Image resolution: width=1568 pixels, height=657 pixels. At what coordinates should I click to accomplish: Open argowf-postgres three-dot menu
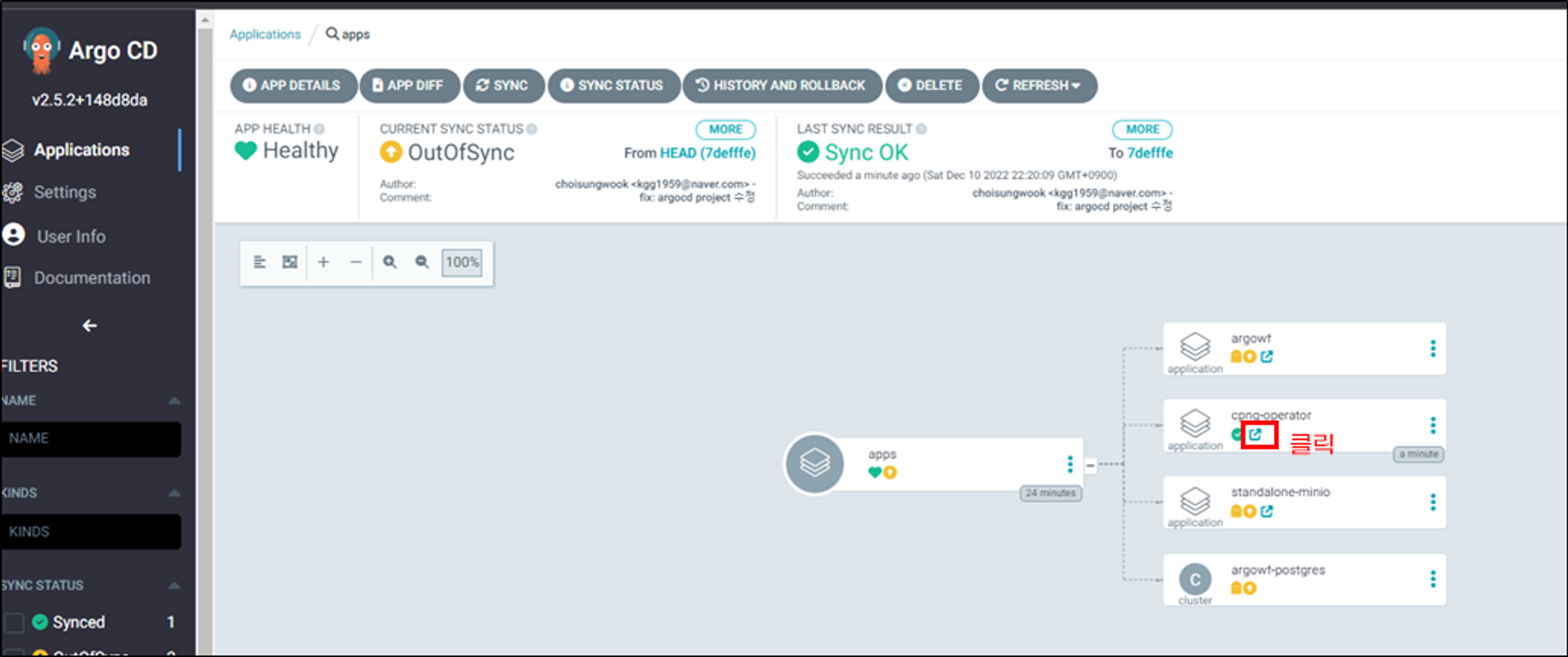click(1433, 579)
